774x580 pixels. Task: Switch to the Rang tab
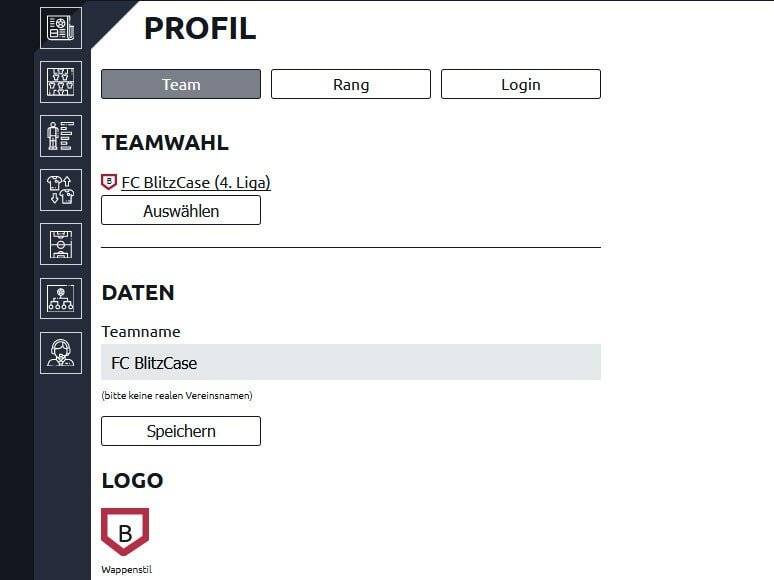351,84
